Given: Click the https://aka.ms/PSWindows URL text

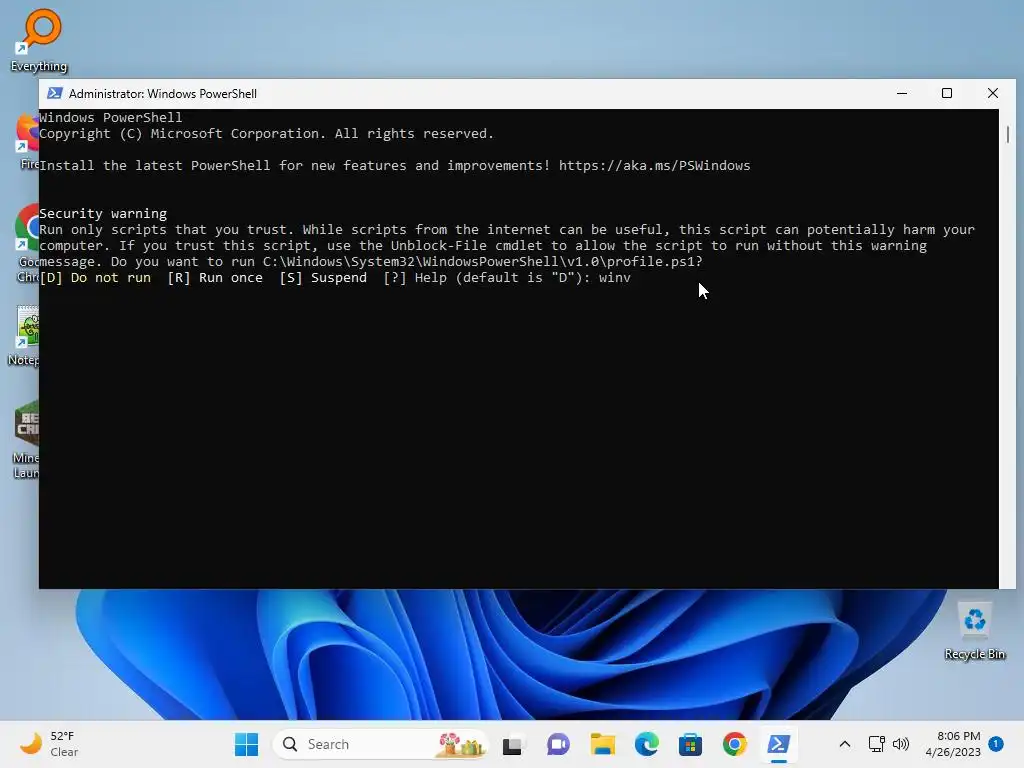Looking at the screenshot, I should click(654, 165).
